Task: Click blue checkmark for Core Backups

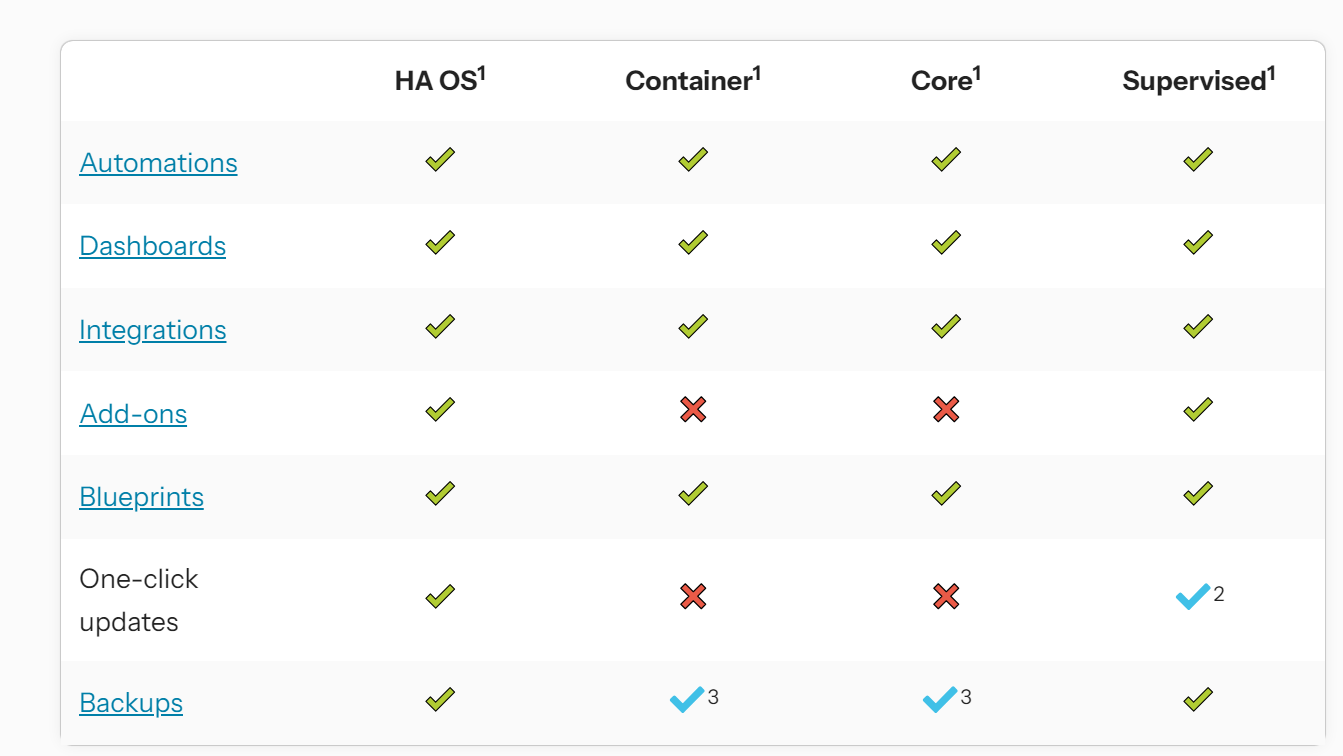Action: [940, 700]
